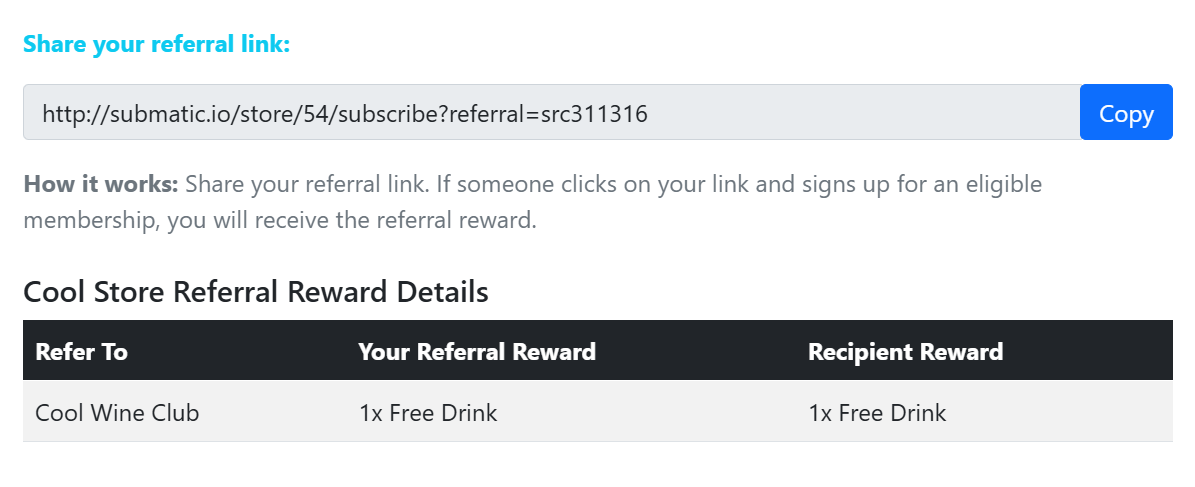Select the referral link input field

[x=552, y=112]
